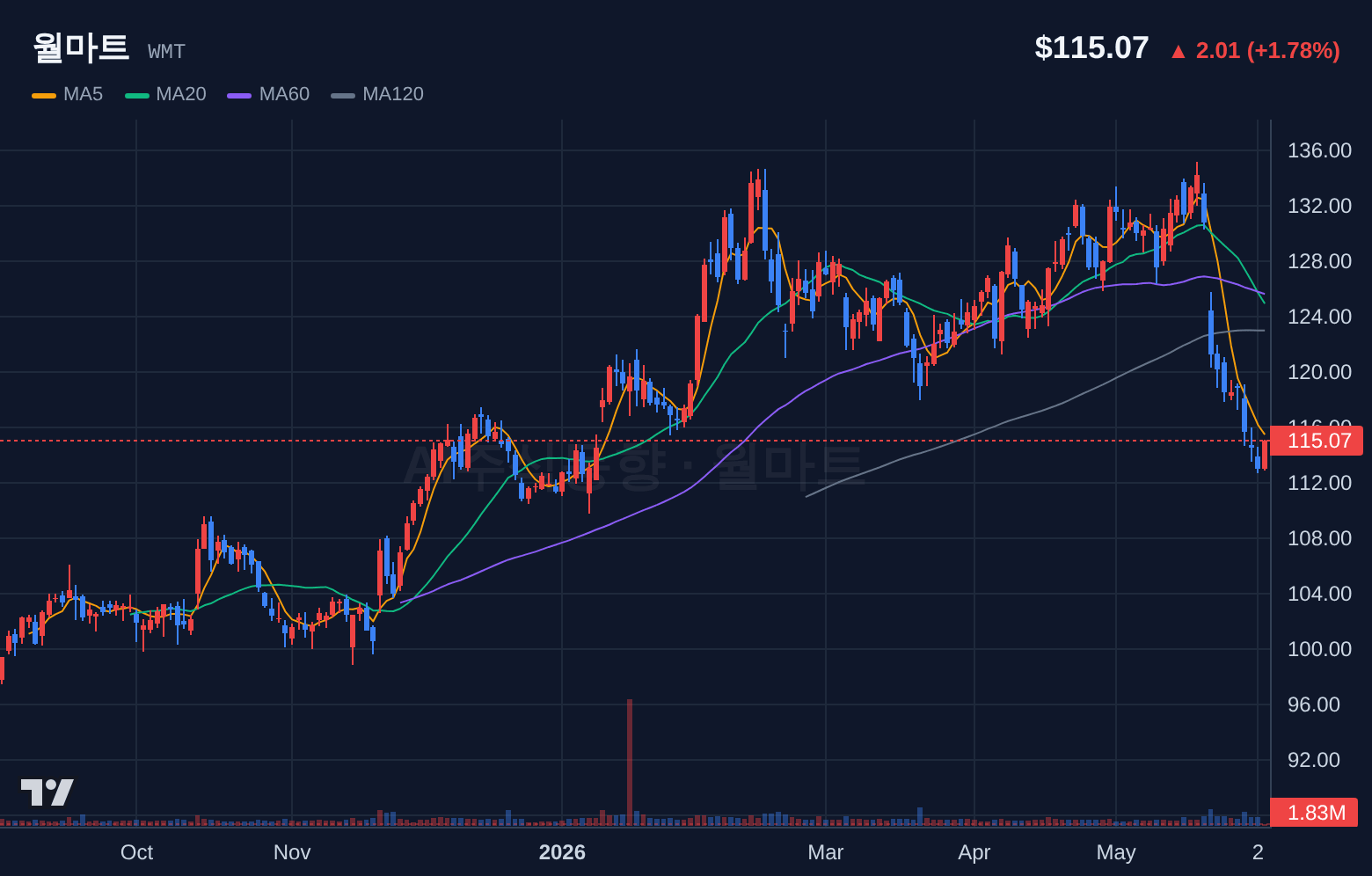Screen dimensions: 1372x876
Task: Click the 136.00 price axis value
Action: tap(1319, 150)
